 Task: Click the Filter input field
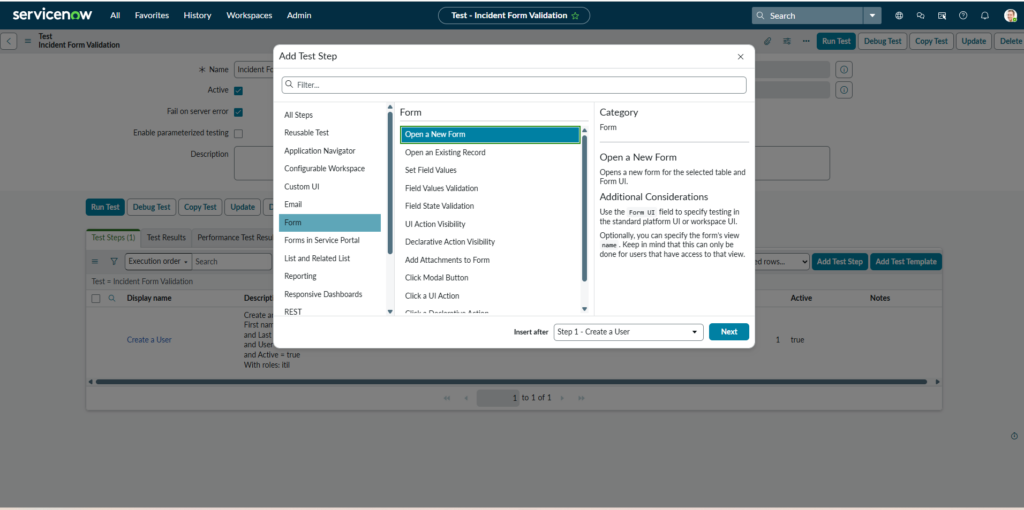coord(514,85)
